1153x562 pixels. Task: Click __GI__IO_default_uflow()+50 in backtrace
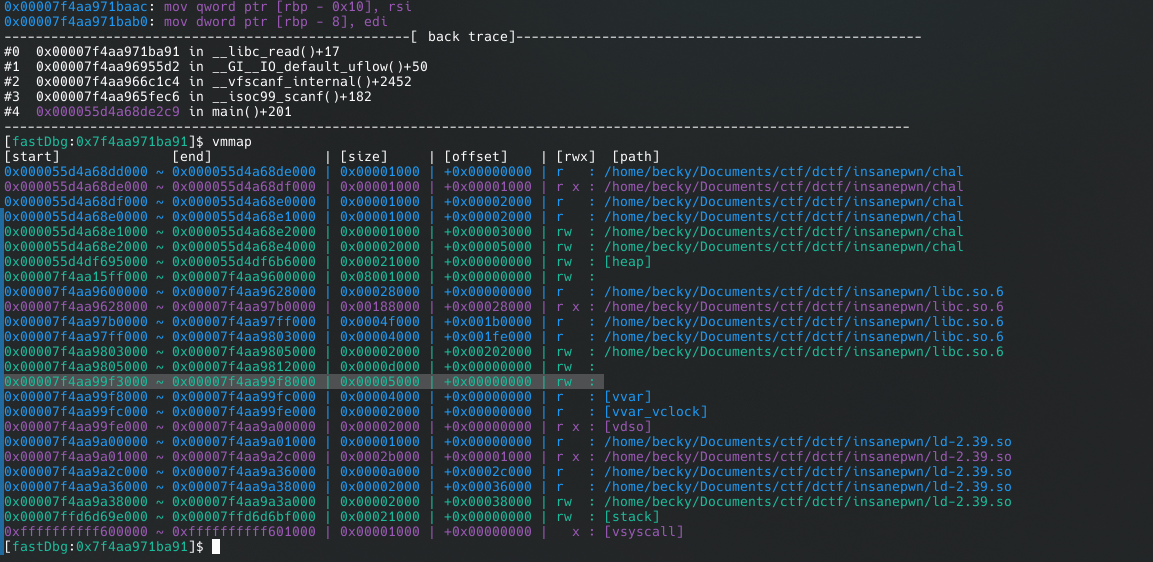tap(318, 66)
